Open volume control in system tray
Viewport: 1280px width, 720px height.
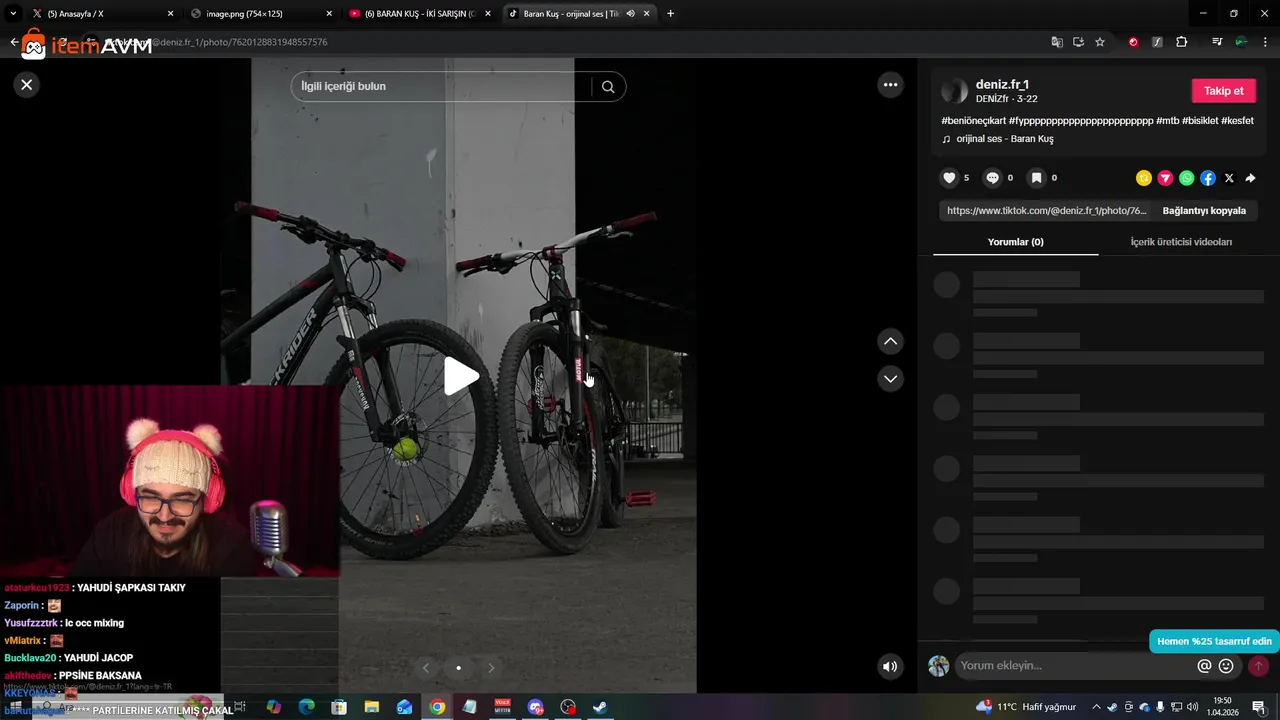point(1192,707)
